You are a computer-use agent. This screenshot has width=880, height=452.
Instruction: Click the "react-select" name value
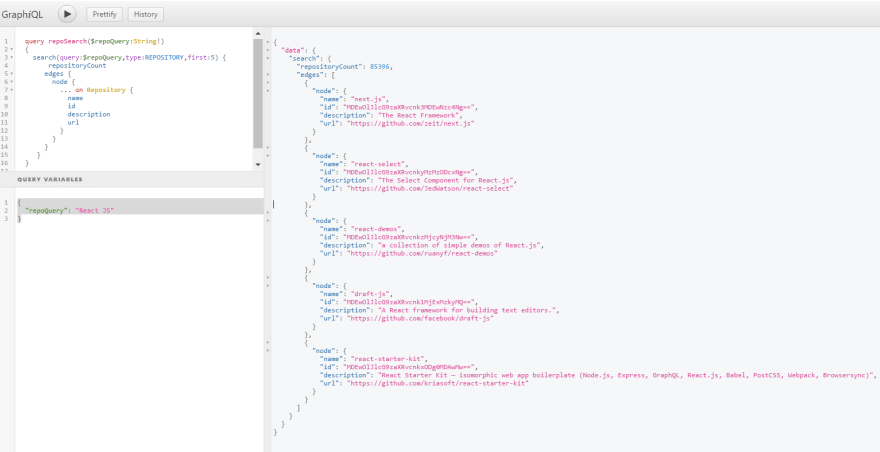tap(377, 164)
